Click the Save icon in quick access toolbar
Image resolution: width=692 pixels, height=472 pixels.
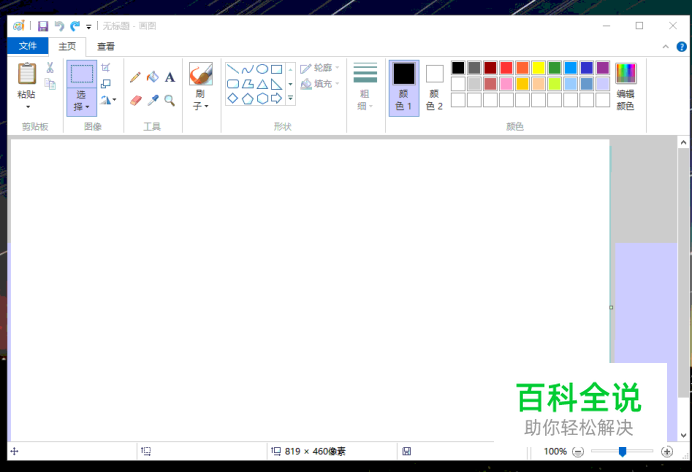pos(42,26)
